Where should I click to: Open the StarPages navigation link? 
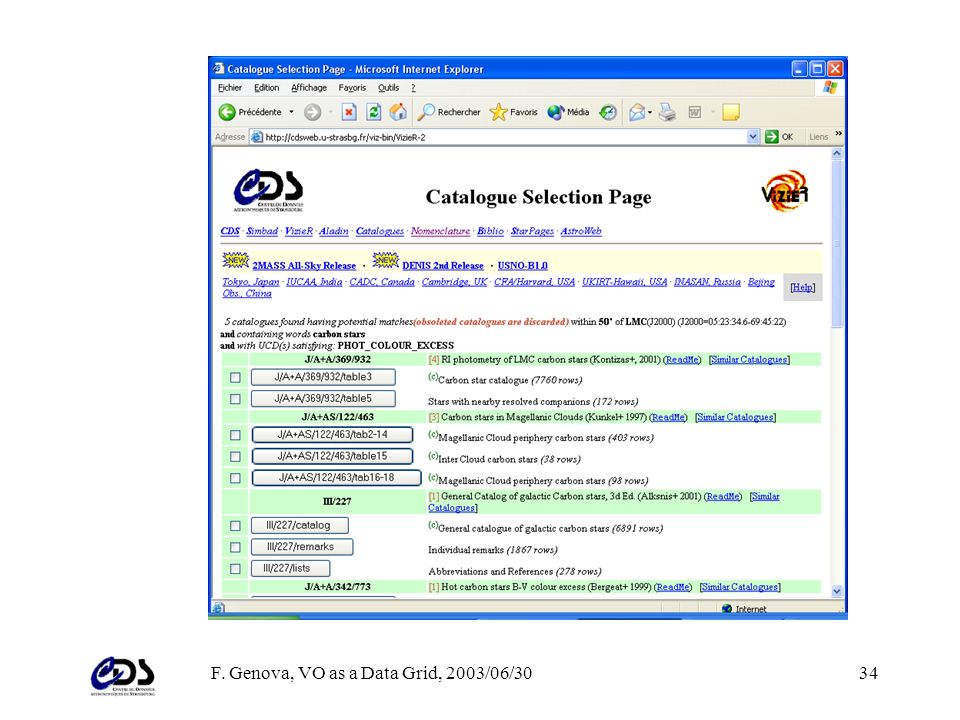pos(532,231)
